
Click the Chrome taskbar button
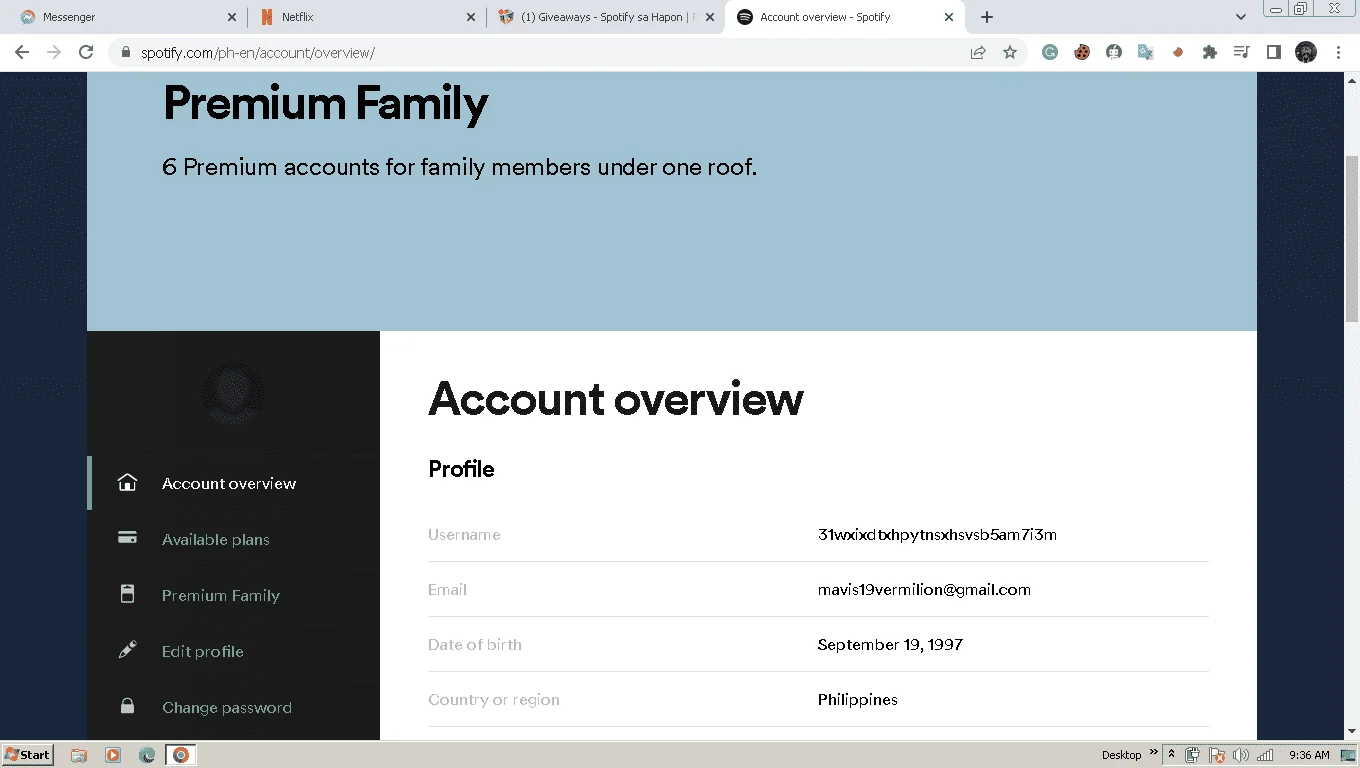[181, 755]
